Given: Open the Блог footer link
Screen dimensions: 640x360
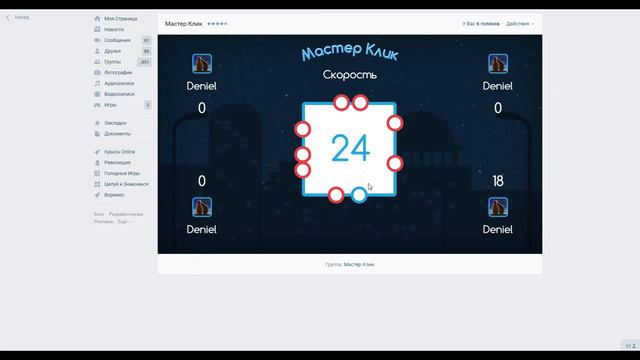Looking at the screenshot, I should point(99,214).
